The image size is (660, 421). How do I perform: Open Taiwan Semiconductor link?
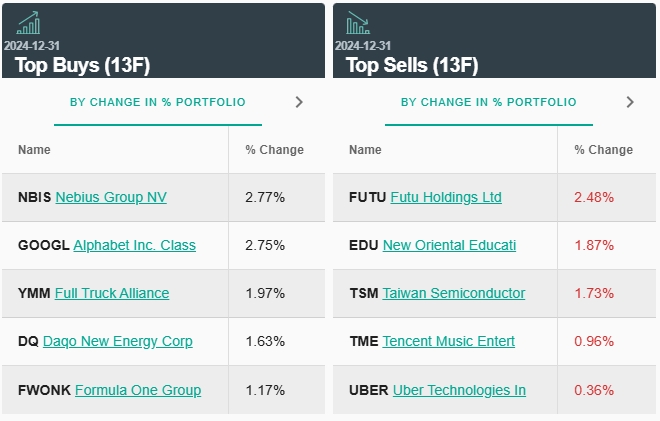pyautogui.click(x=453, y=293)
